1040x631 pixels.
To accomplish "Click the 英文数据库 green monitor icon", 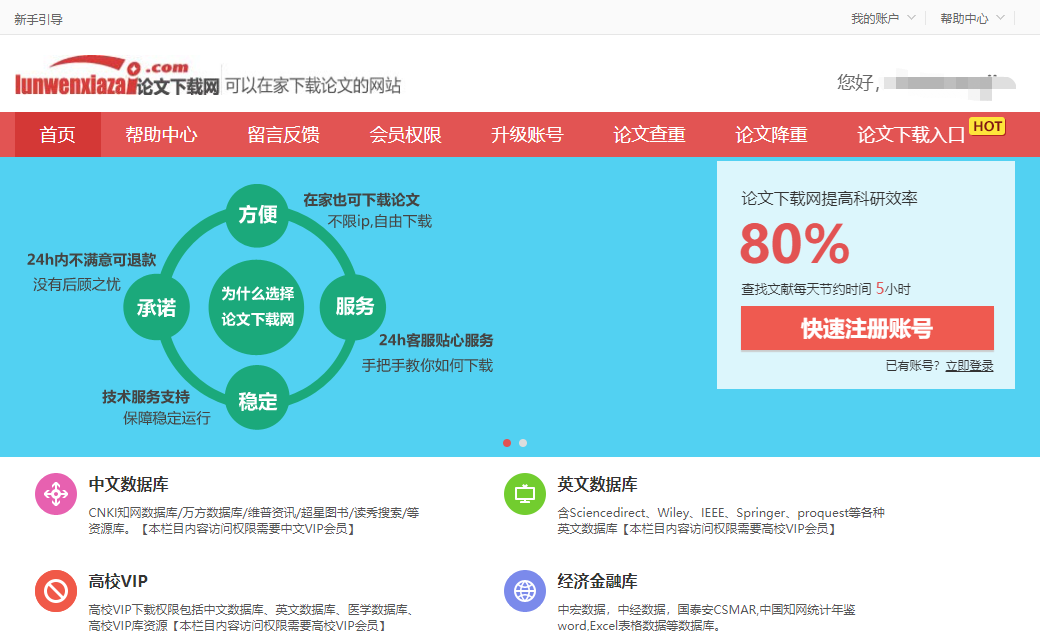I will pos(524,494).
